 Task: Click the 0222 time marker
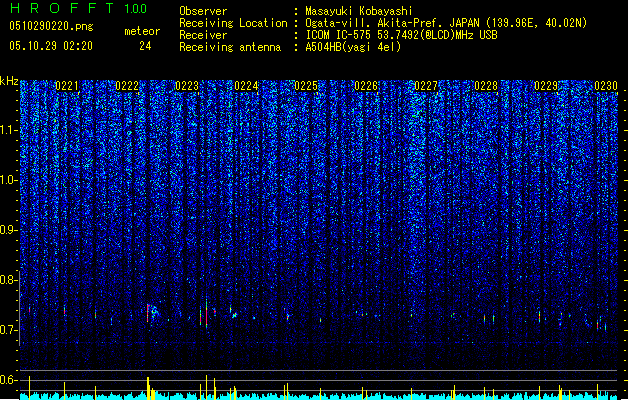(x=127, y=86)
